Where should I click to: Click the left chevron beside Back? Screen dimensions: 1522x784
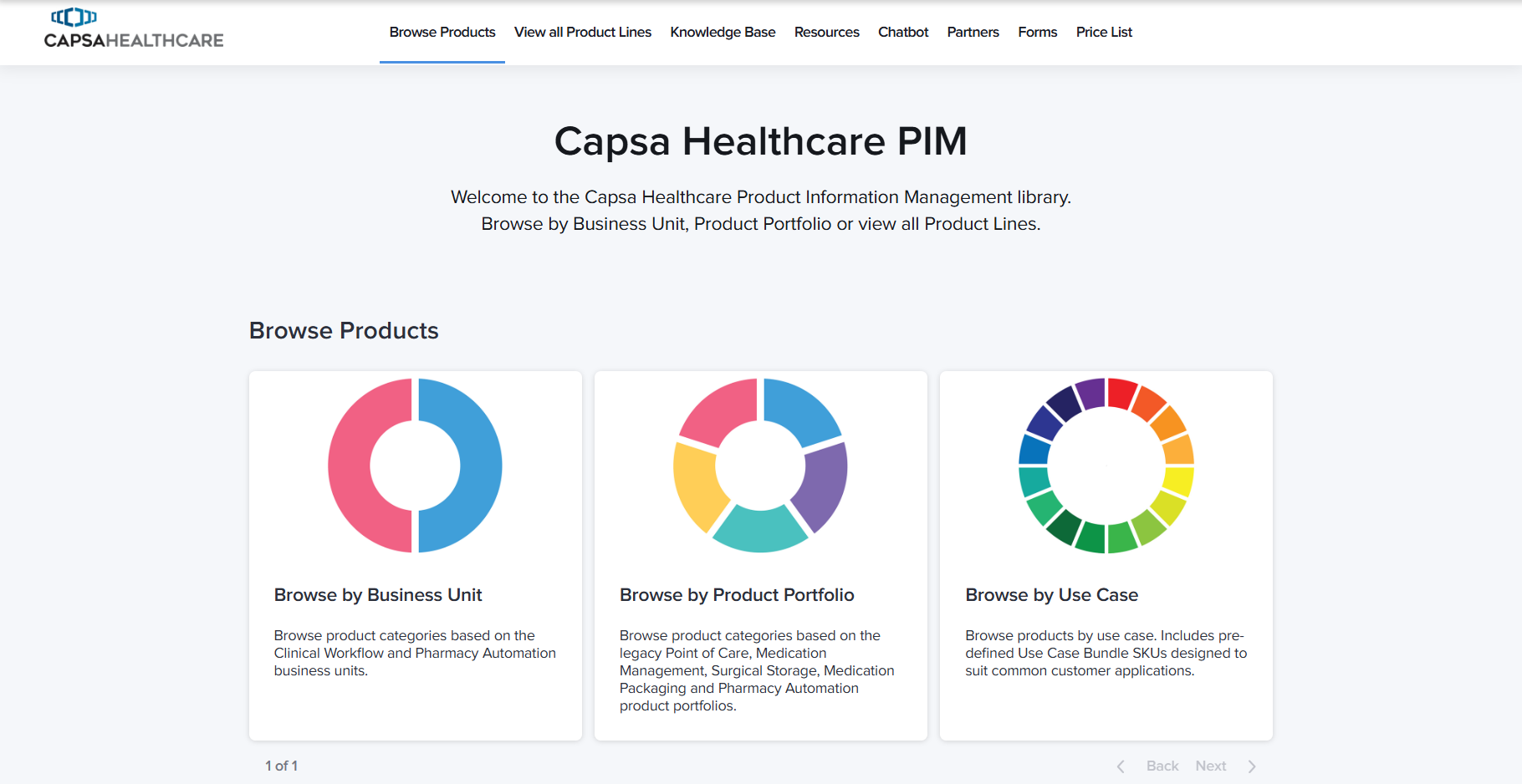(x=1121, y=766)
